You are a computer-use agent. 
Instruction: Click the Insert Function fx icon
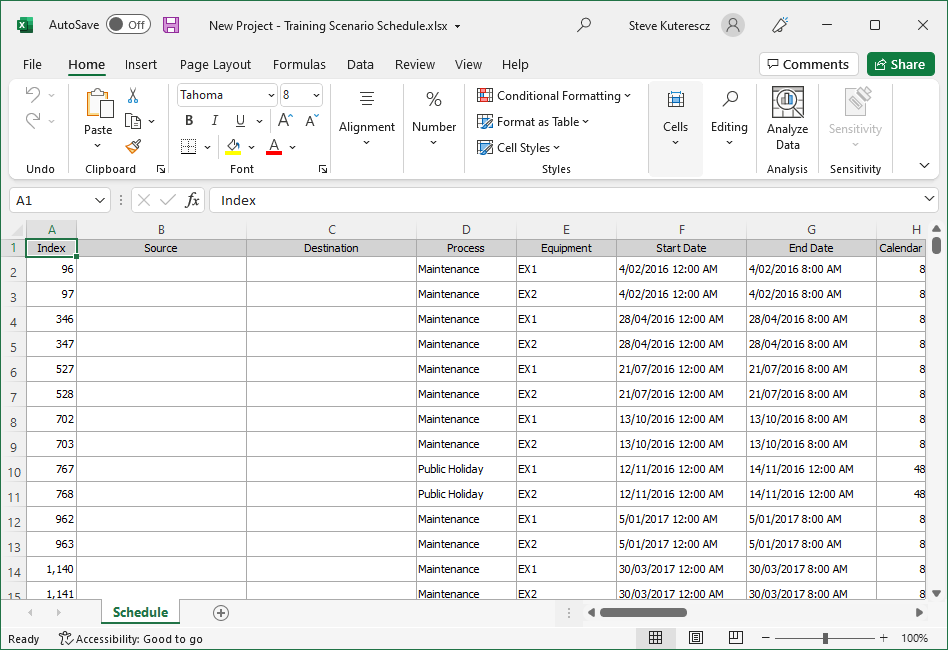[x=193, y=200]
